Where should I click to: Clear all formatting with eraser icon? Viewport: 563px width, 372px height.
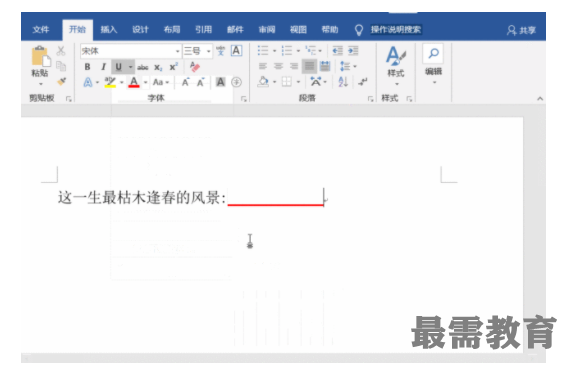[195, 67]
